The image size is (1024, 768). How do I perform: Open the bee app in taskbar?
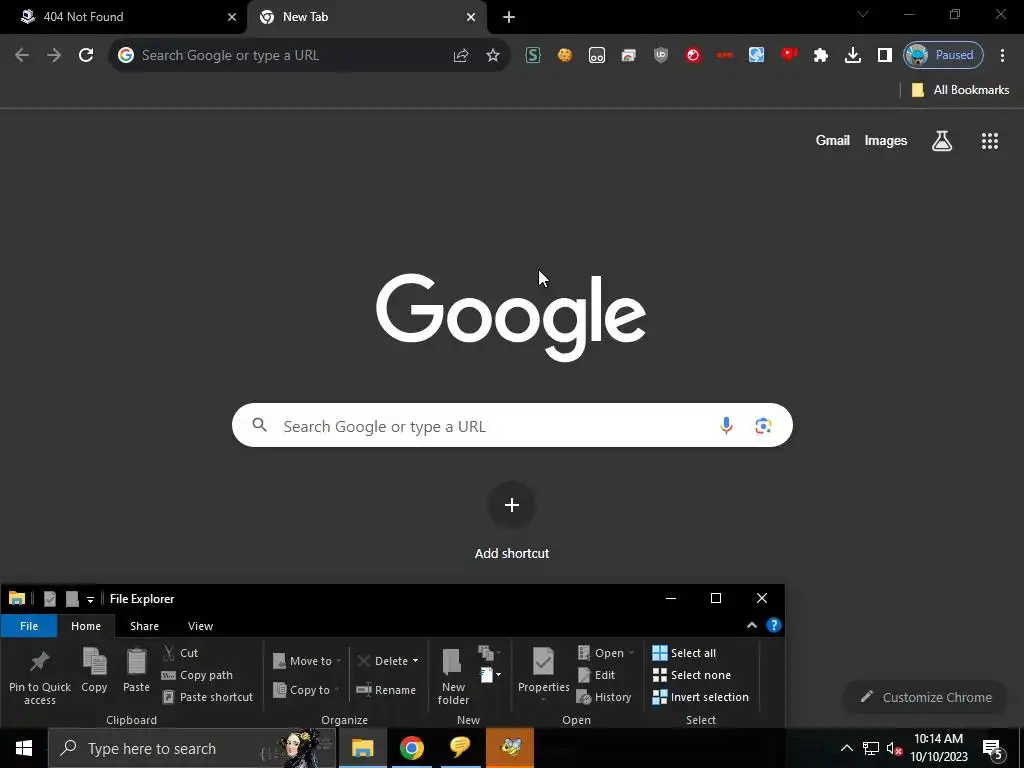click(x=510, y=748)
